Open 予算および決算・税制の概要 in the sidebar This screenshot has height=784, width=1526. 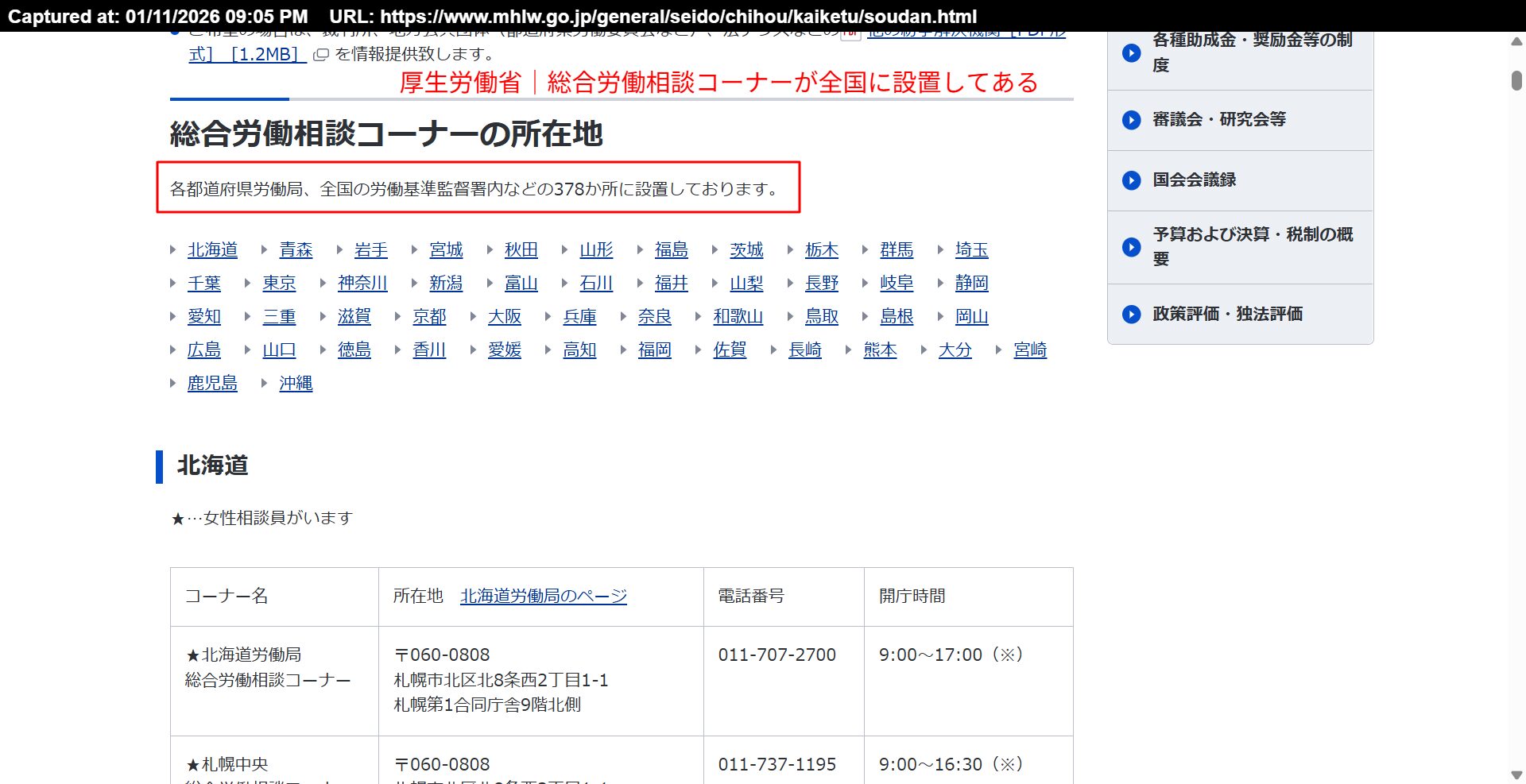pos(1240,247)
